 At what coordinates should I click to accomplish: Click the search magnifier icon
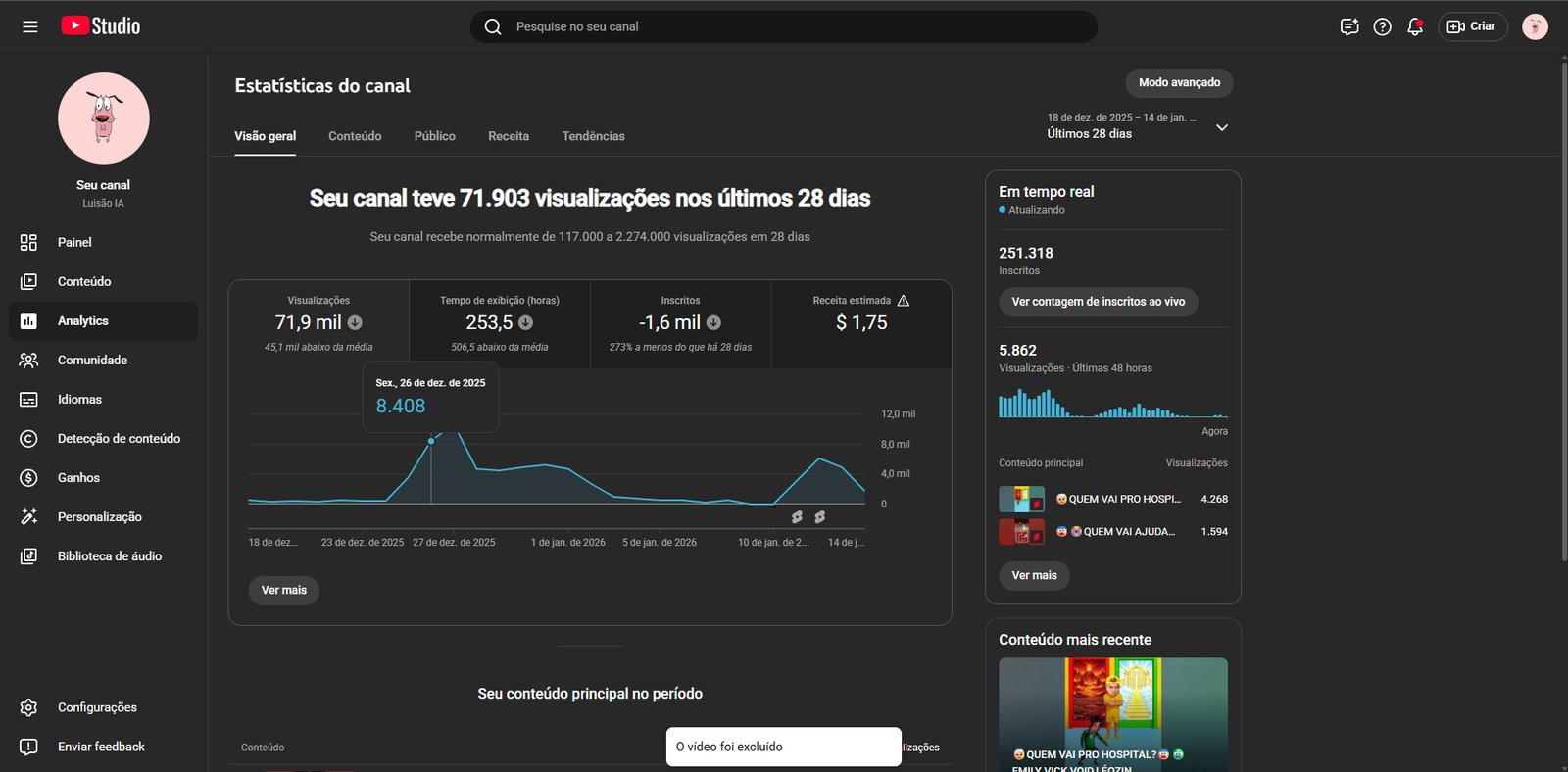[493, 26]
